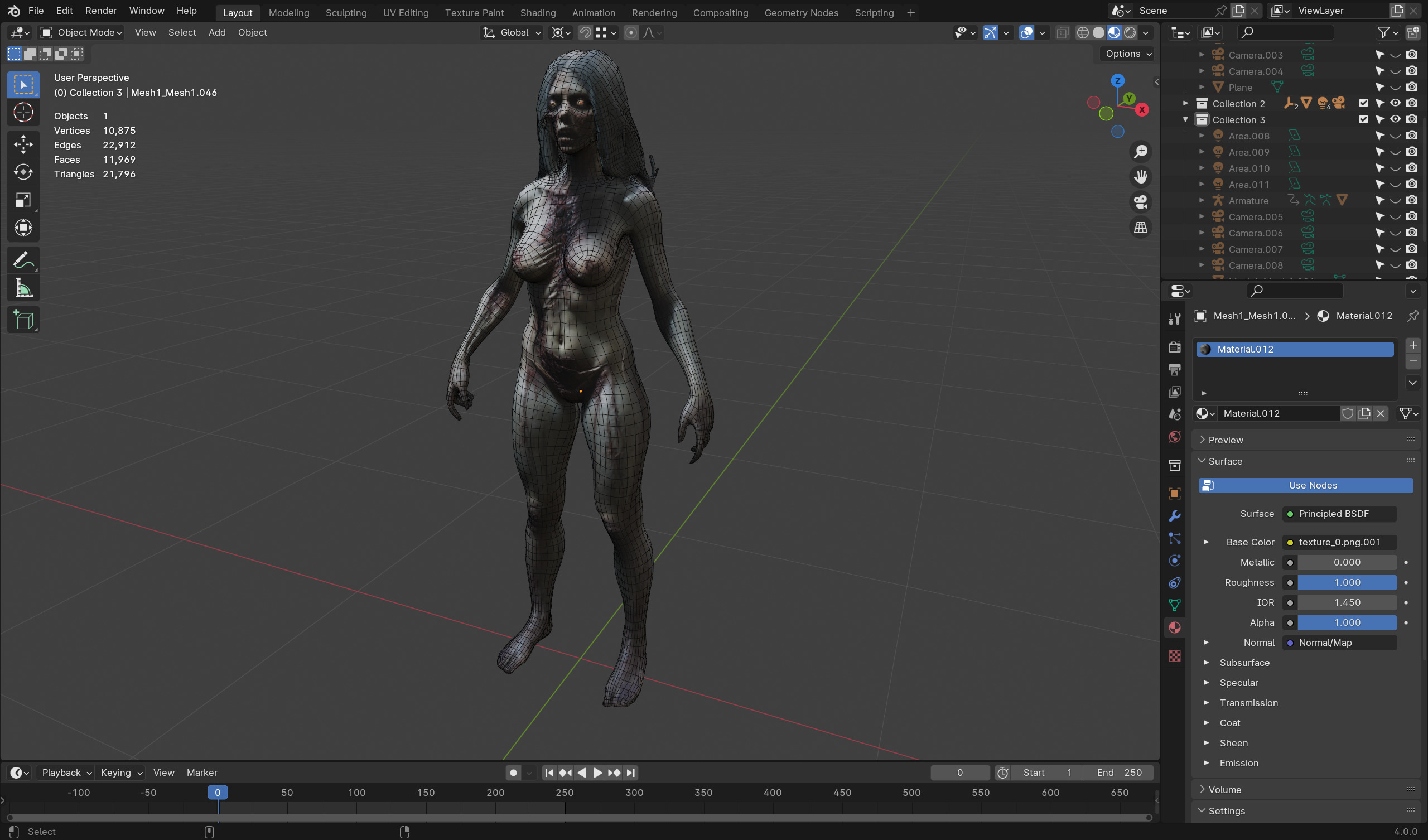The width and height of the screenshot is (1428, 840).
Task: Add a new material slot
Action: click(x=1413, y=345)
